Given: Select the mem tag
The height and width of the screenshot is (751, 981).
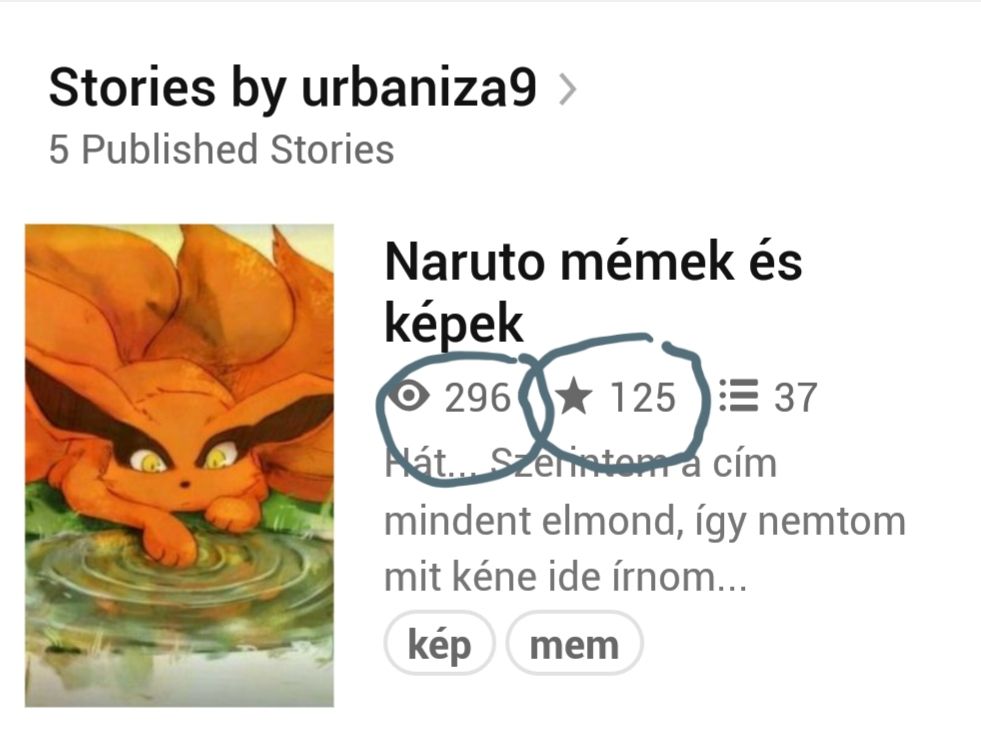Looking at the screenshot, I should (x=574, y=643).
